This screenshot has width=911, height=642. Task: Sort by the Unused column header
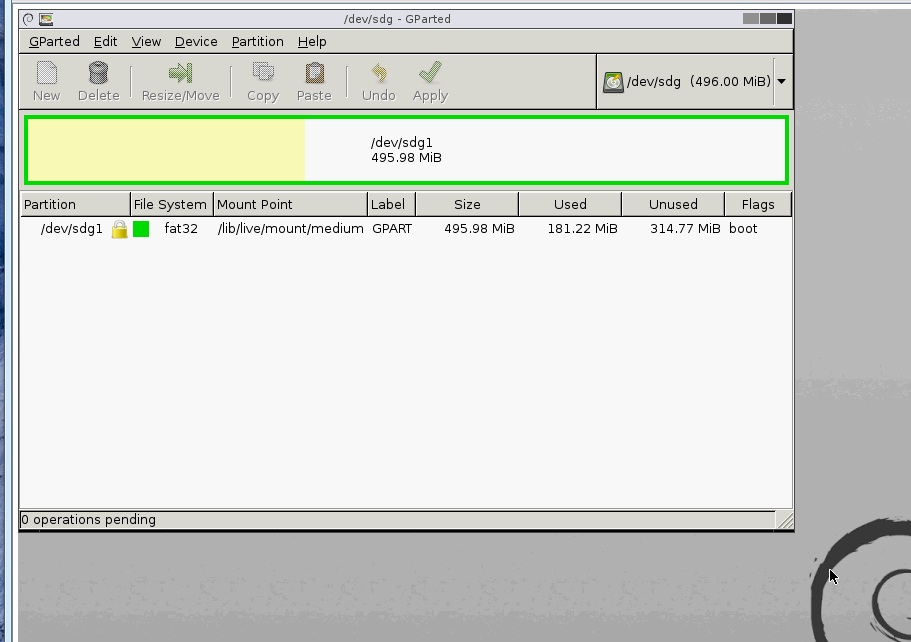[x=673, y=204]
